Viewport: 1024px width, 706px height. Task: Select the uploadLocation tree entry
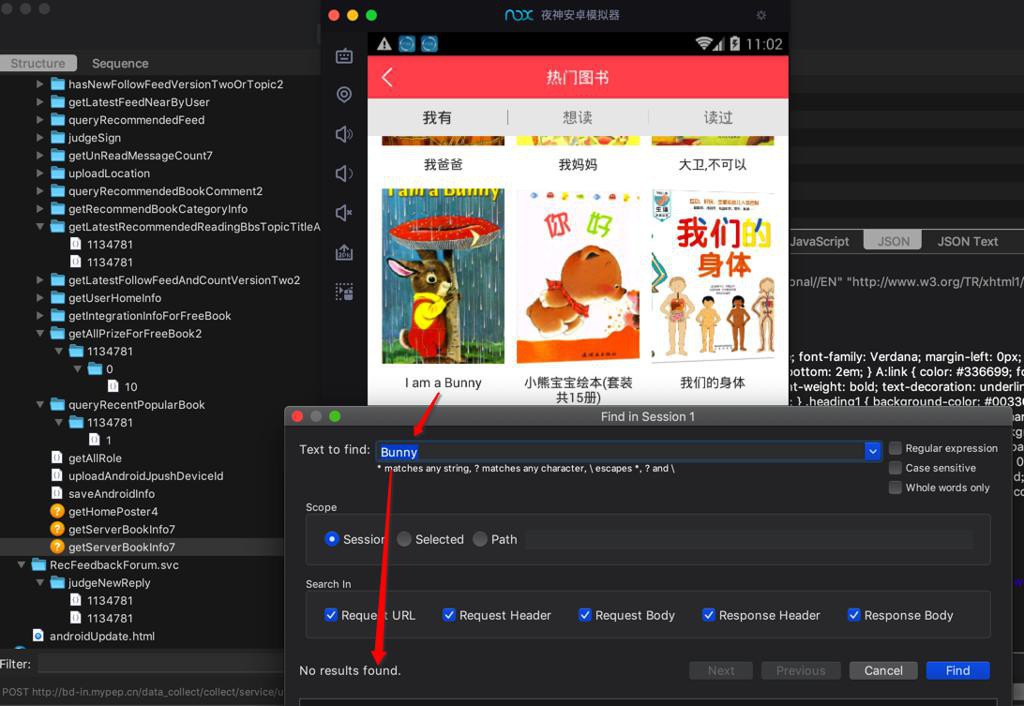click(109, 173)
